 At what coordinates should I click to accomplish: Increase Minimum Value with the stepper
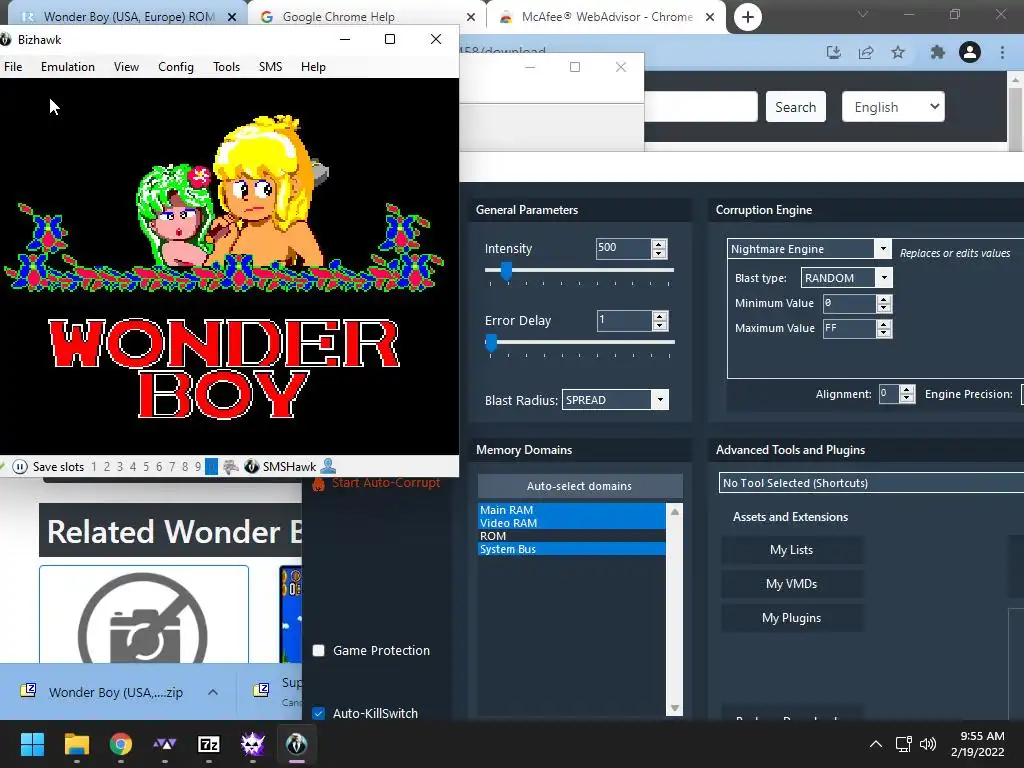(x=884, y=299)
